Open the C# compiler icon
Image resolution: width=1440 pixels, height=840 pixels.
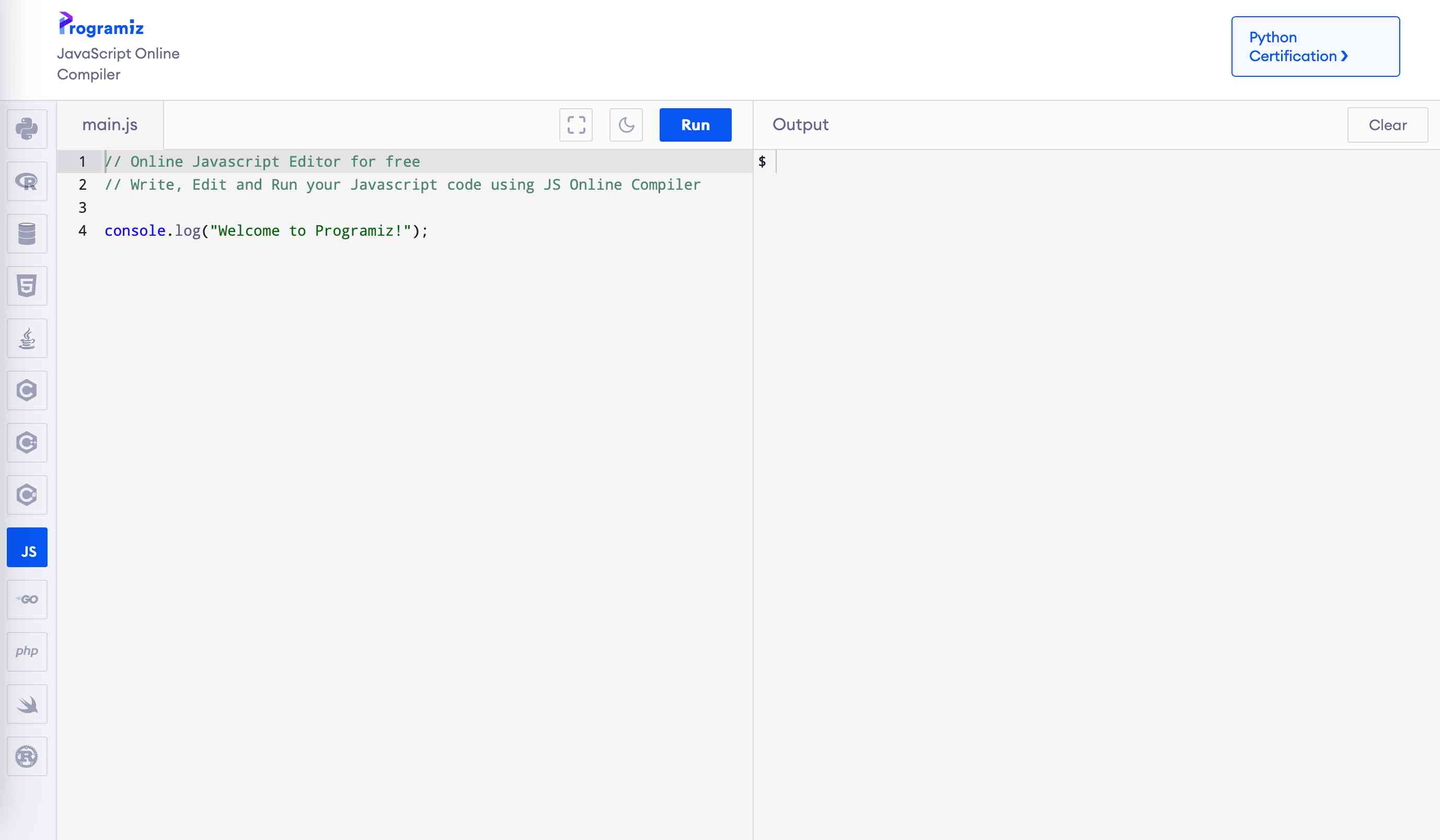(x=27, y=495)
